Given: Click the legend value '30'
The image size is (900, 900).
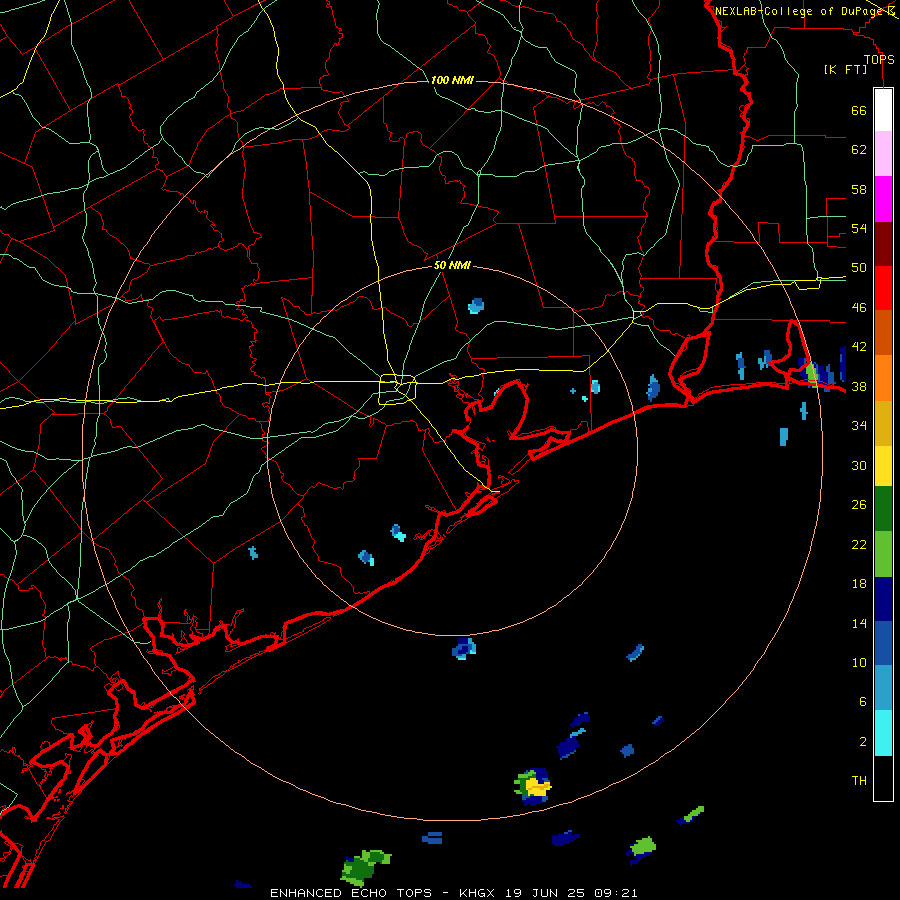Looking at the screenshot, I should tap(859, 465).
